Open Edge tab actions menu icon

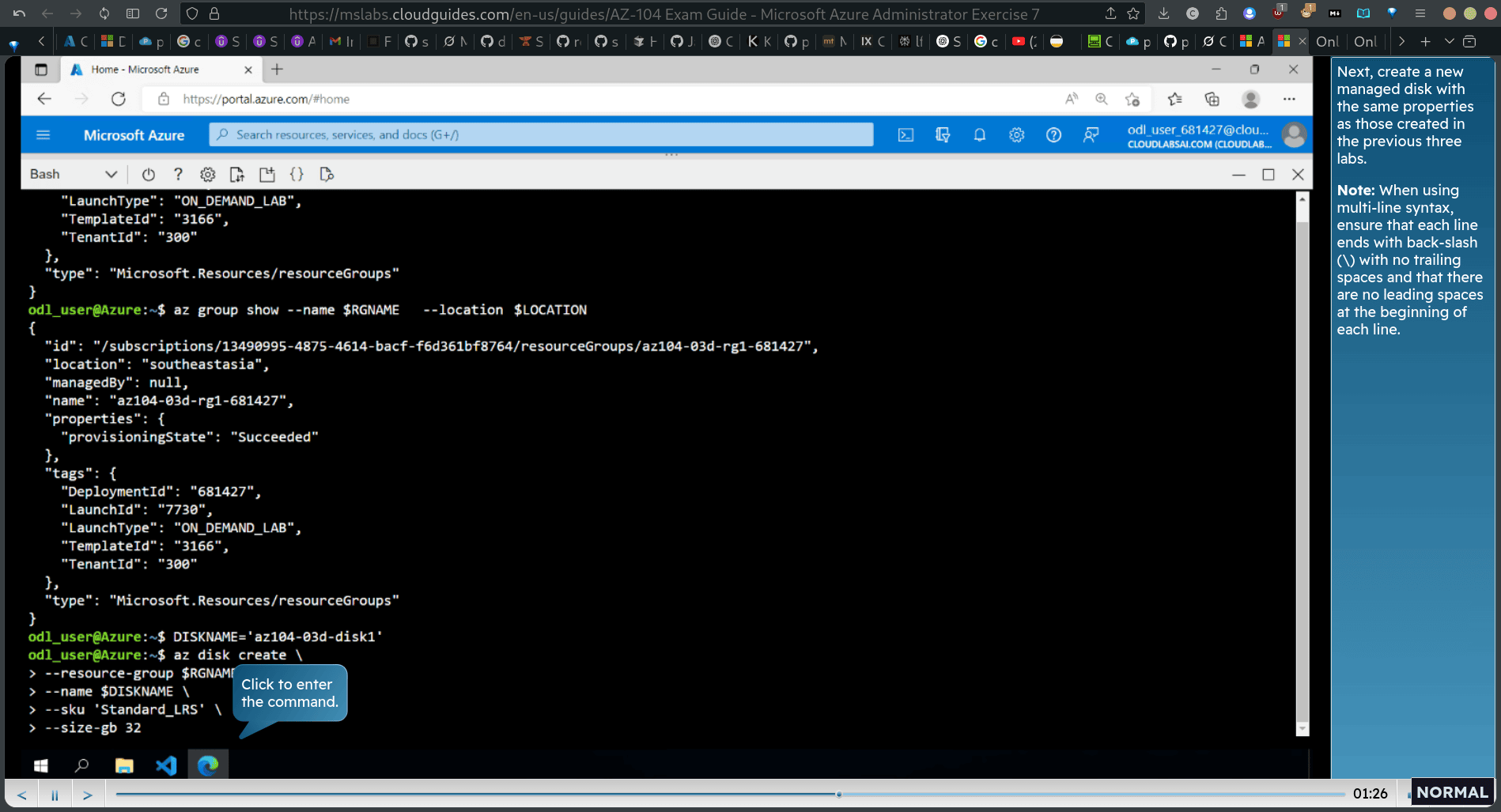[41, 70]
